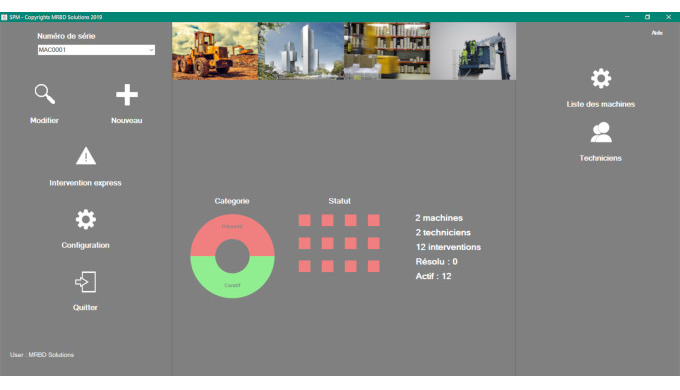The image size is (680, 390).
Task: Click the Aide help link
Action: [x=657, y=33]
